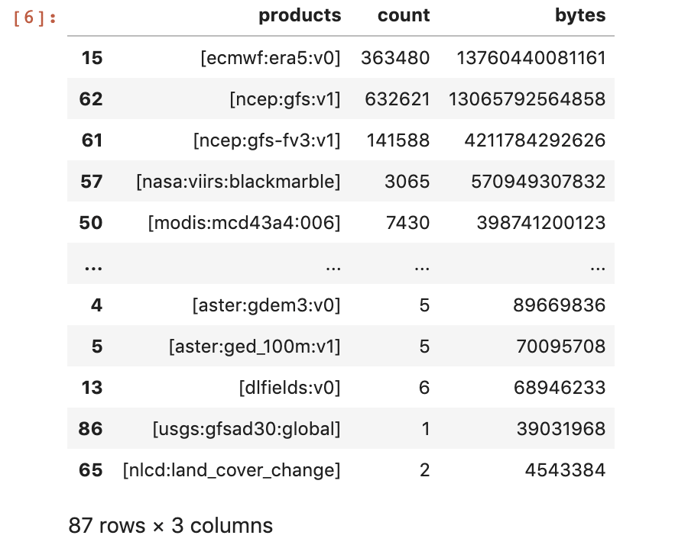Click the [ncep:gfs-fv3:v1] product cell
688x545 pixels.
tap(267, 140)
